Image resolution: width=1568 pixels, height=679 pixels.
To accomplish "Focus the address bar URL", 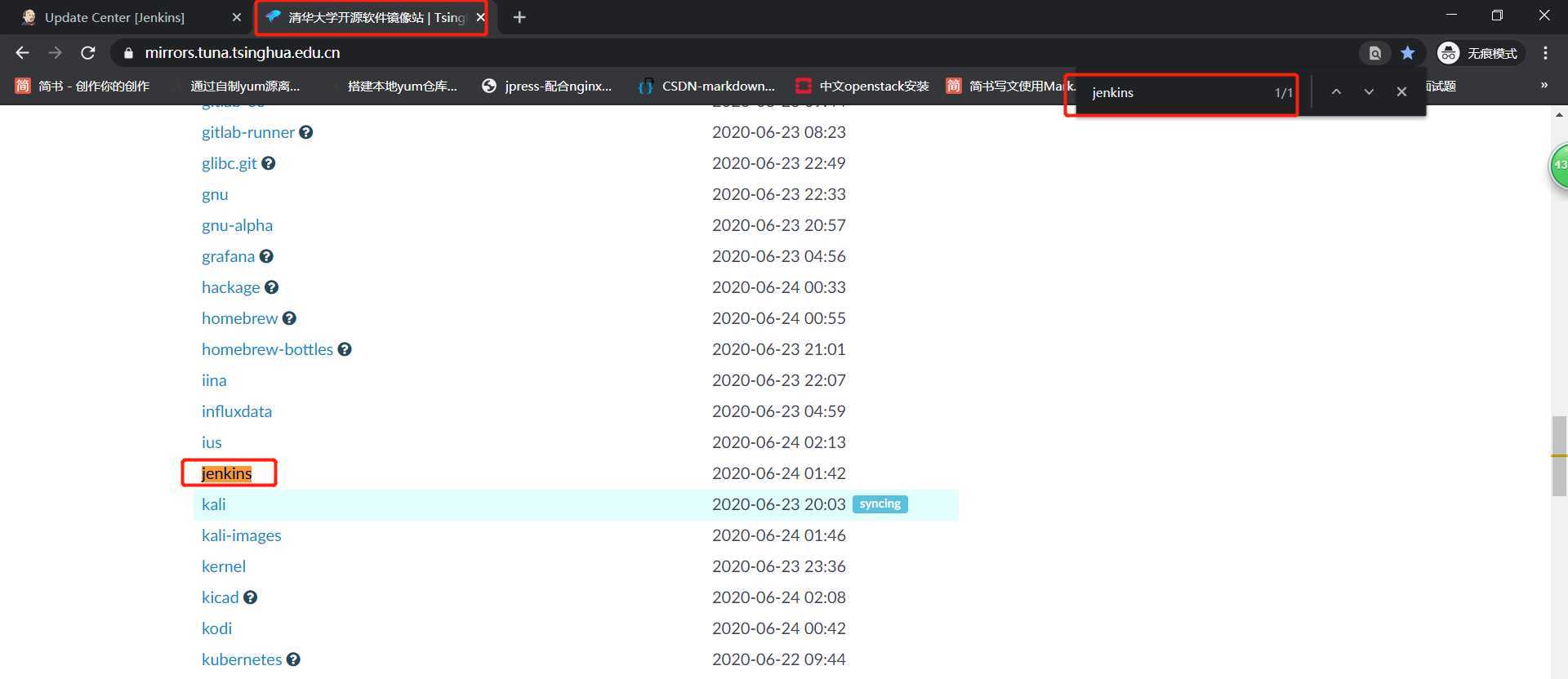I will coord(242,53).
